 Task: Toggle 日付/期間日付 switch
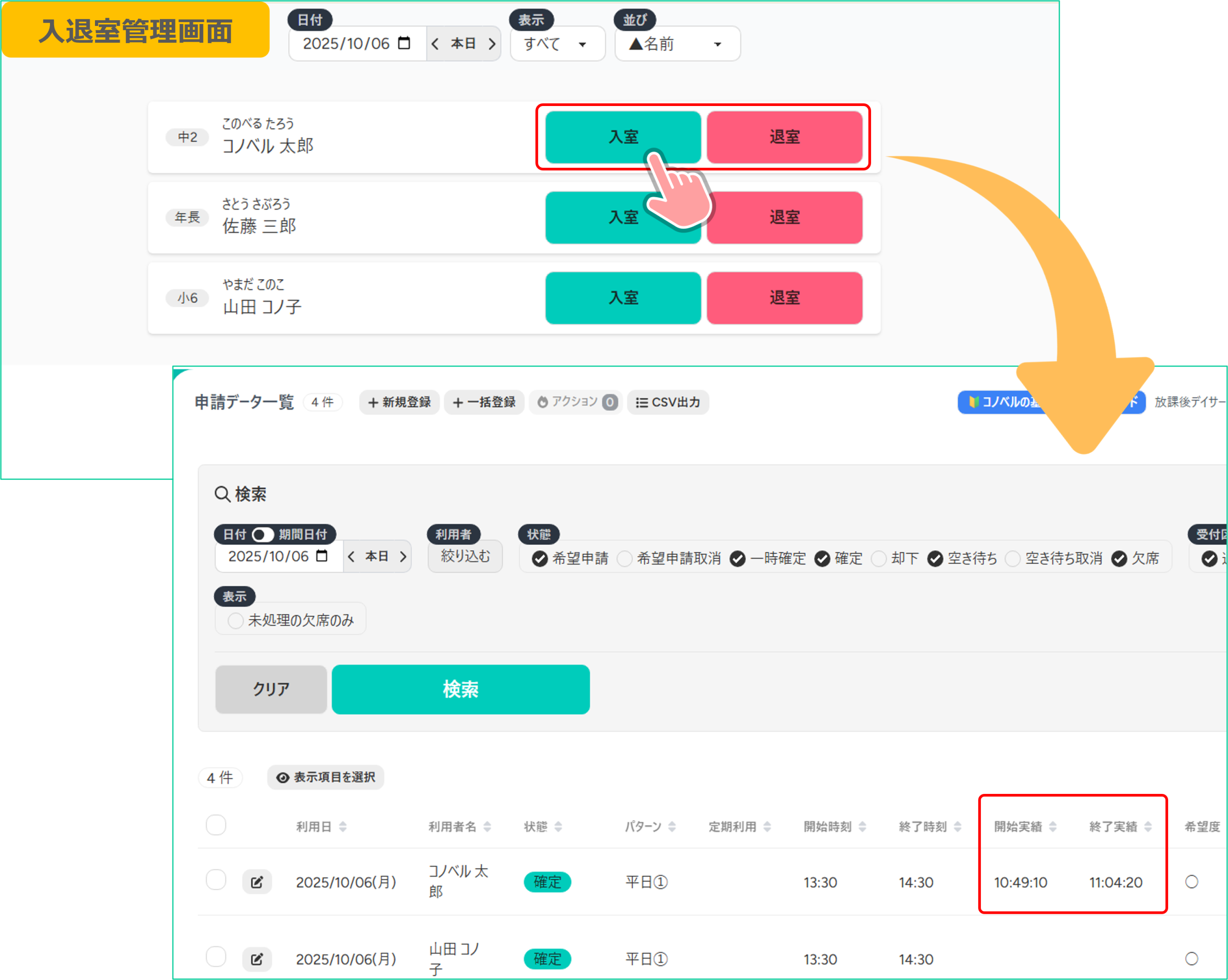262,534
